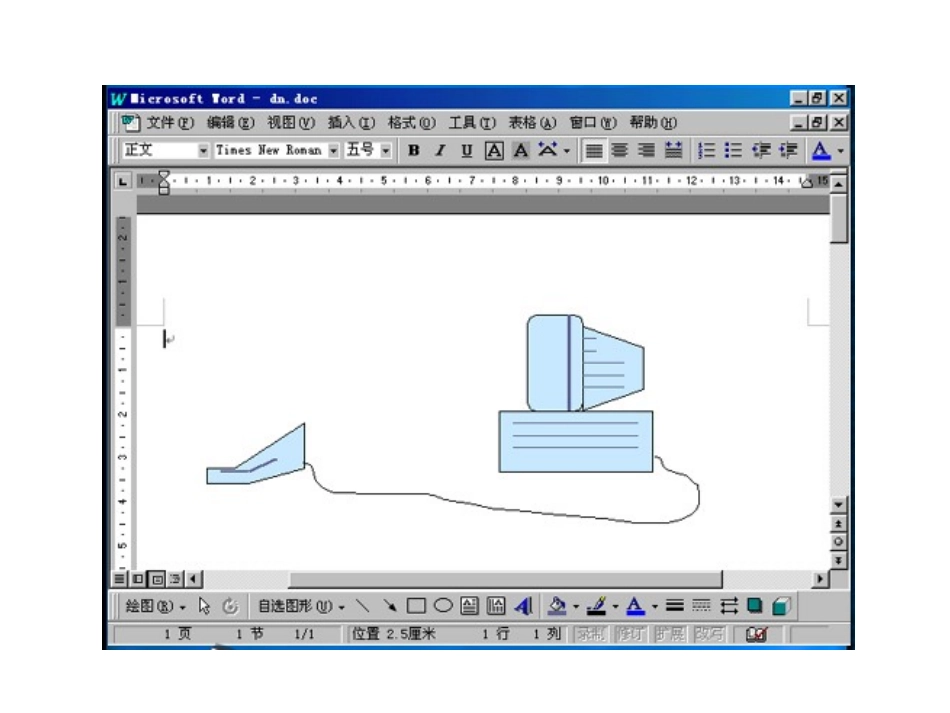Toggle underline formatting
The image size is (950, 713).
(466, 150)
